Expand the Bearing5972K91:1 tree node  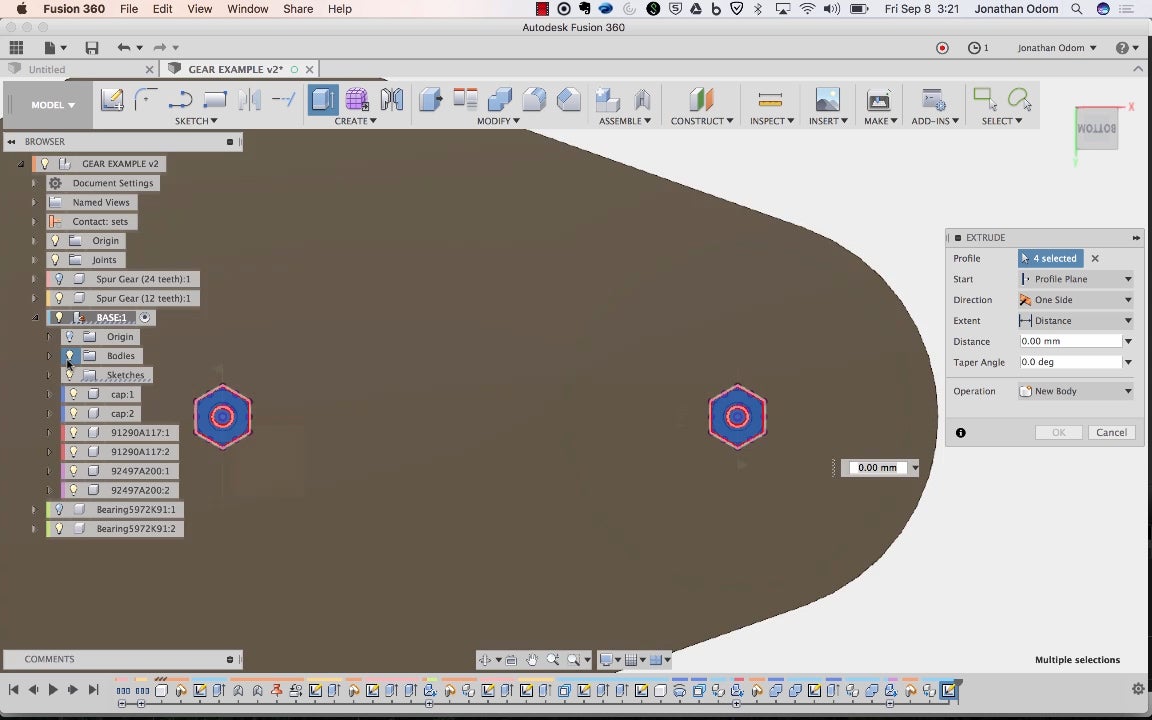coord(34,510)
